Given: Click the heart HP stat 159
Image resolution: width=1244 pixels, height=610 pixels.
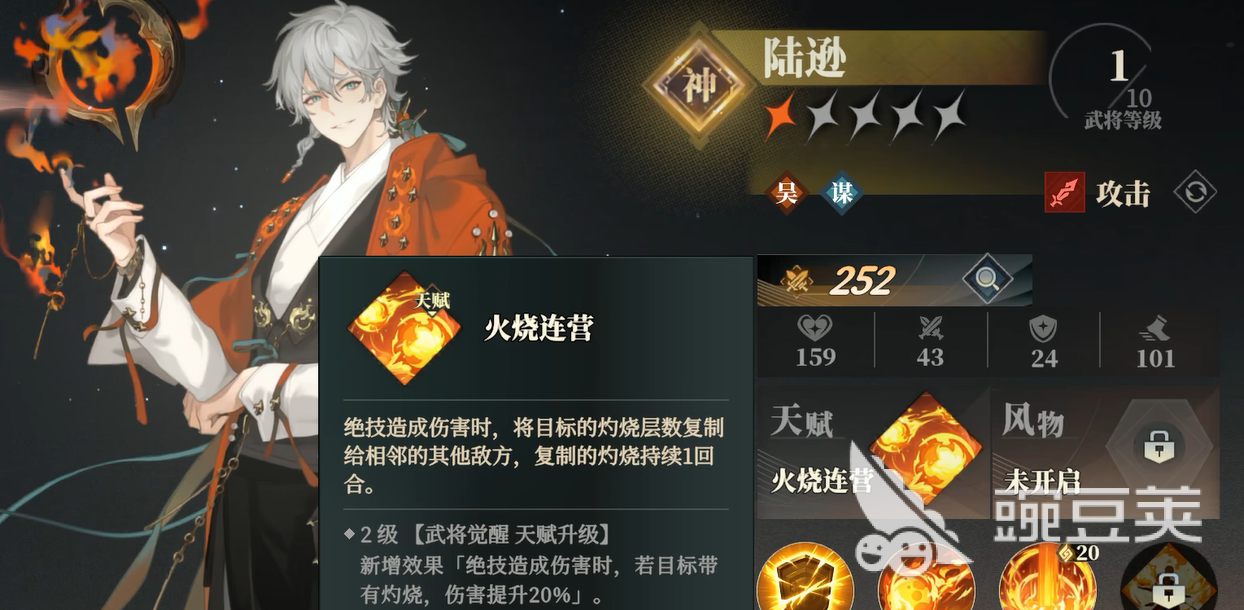Looking at the screenshot, I should pos(815,341).
